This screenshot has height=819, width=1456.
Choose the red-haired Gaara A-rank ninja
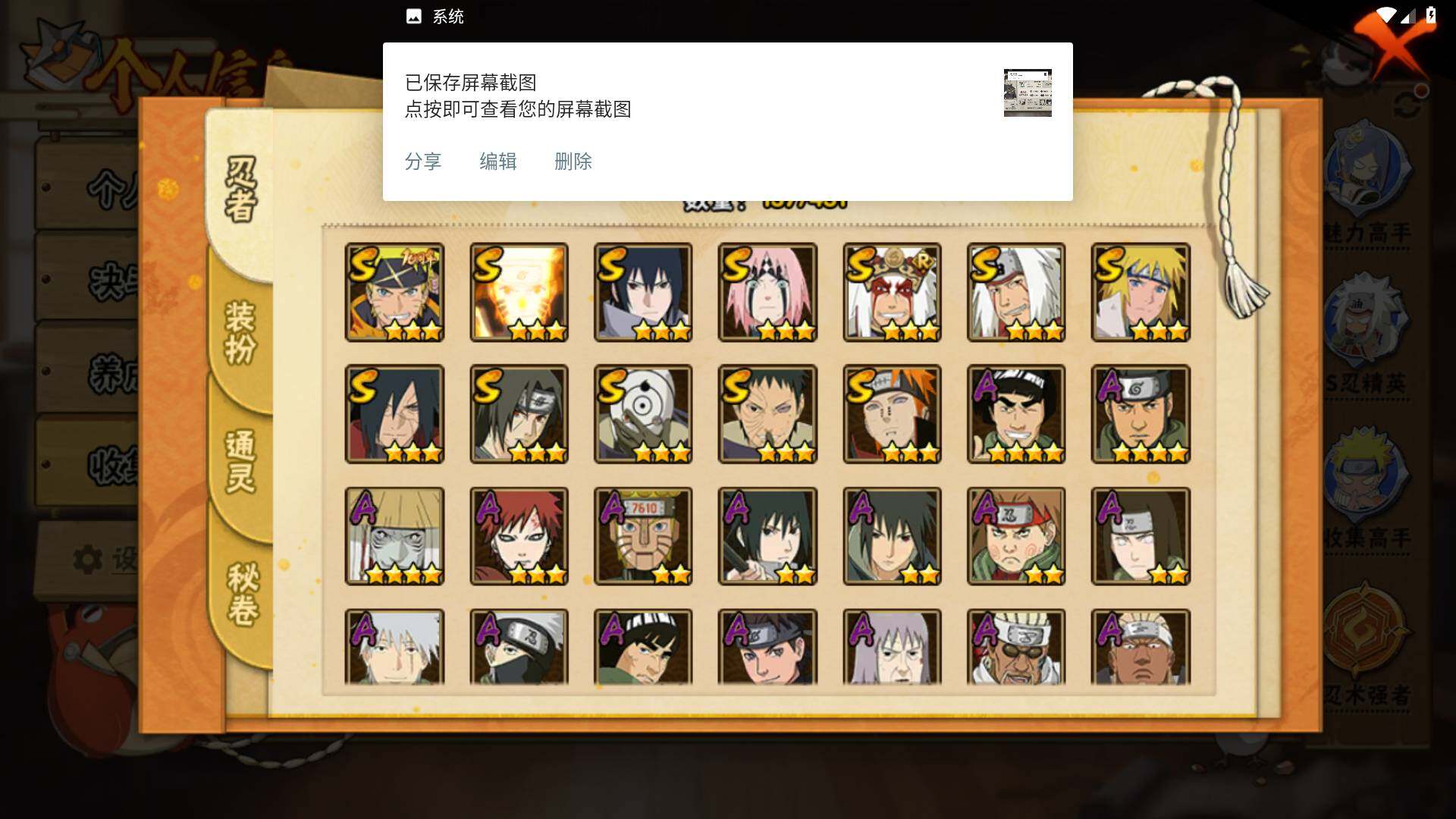click(x=519, y=536)
